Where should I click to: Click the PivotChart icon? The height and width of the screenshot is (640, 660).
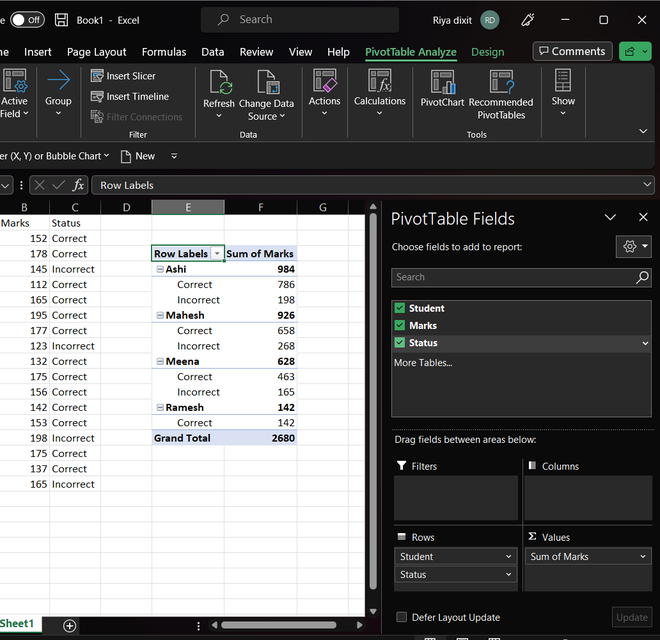coord(442,82)
